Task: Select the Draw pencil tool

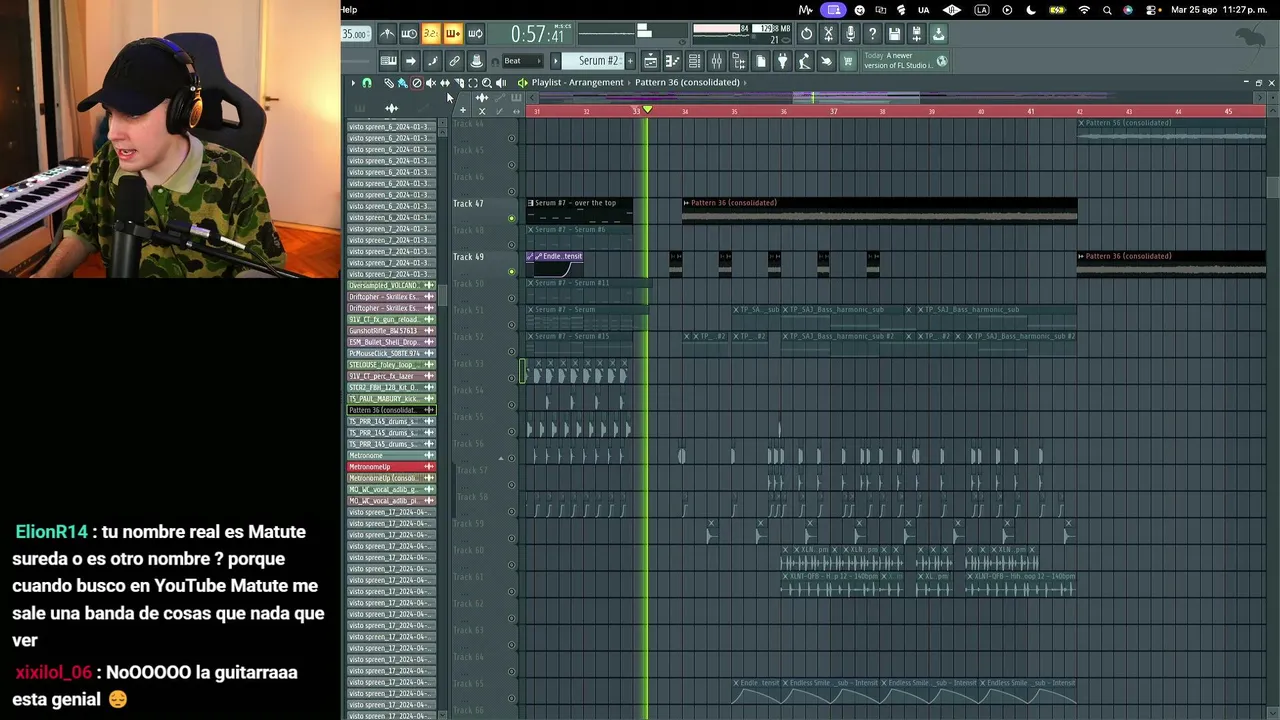Action: click(389, 83)
